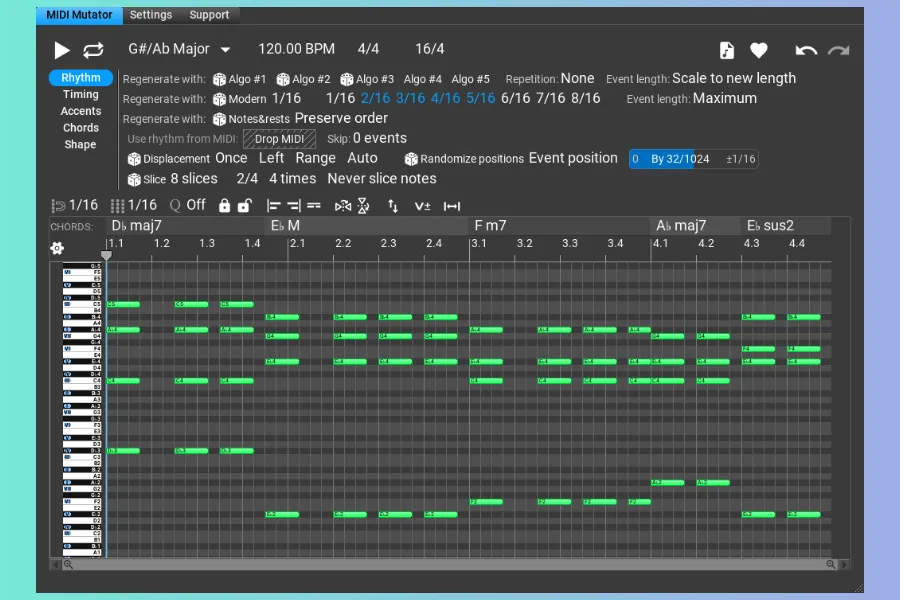Click the Slice dice icon
900x600 pixels.
click(134, 179)
